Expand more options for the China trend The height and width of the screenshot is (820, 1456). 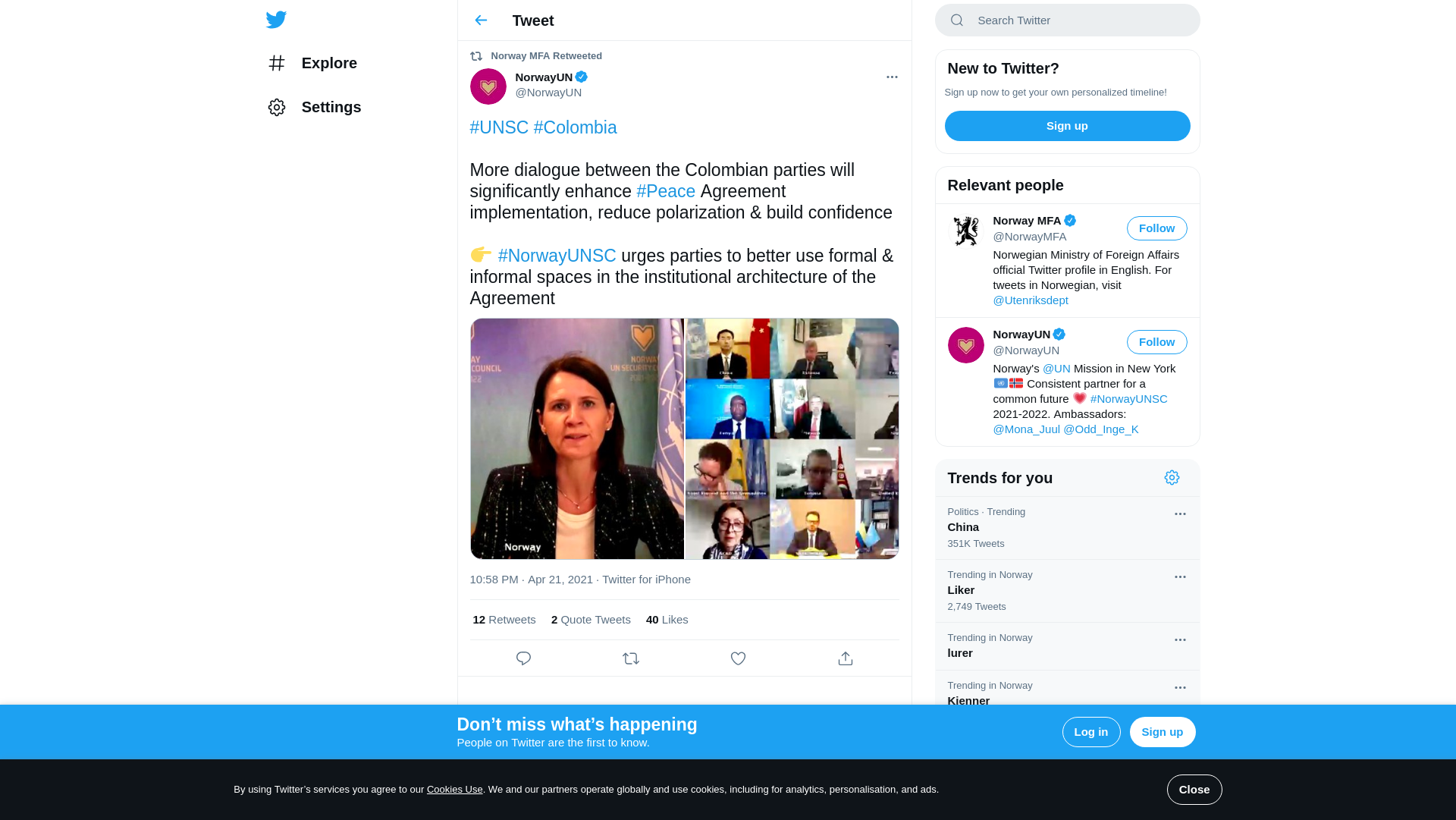[1180, 514]
